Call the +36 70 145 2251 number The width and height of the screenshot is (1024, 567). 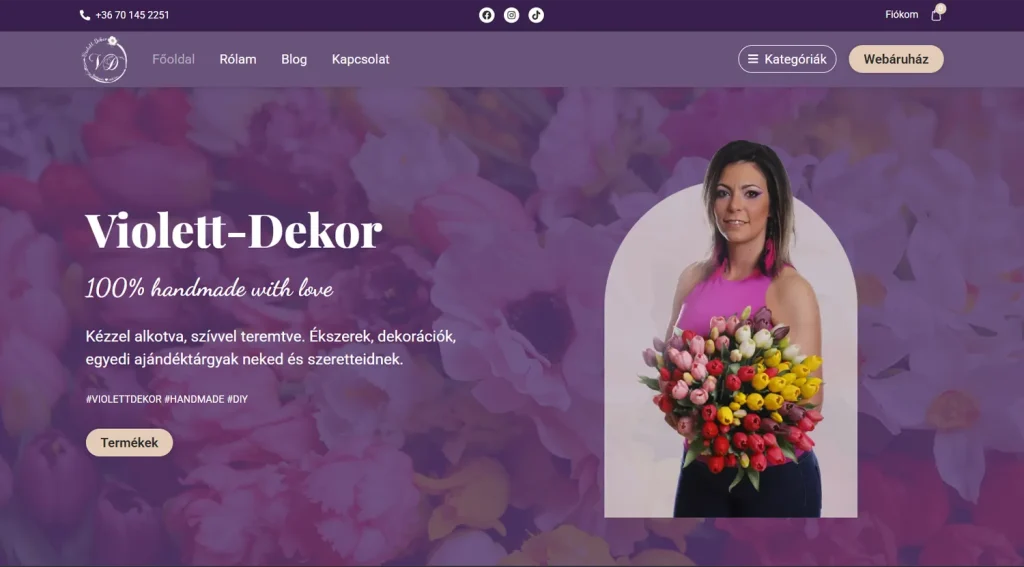pos(132,15)
